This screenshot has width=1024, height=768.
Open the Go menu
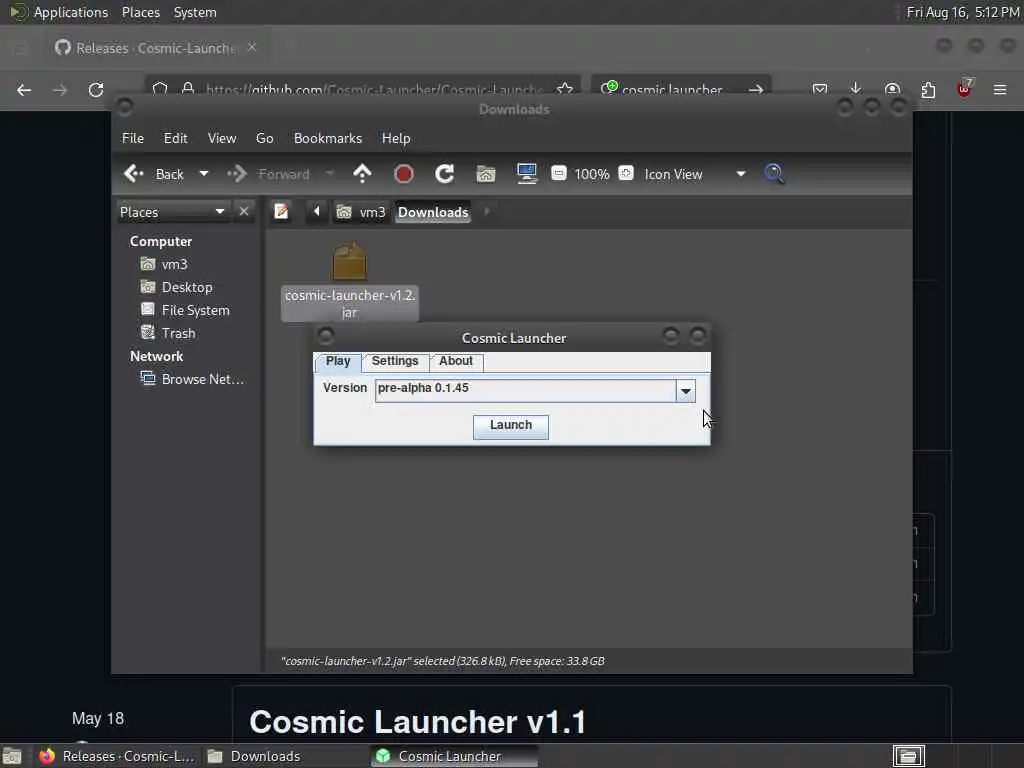pos(264,138)
